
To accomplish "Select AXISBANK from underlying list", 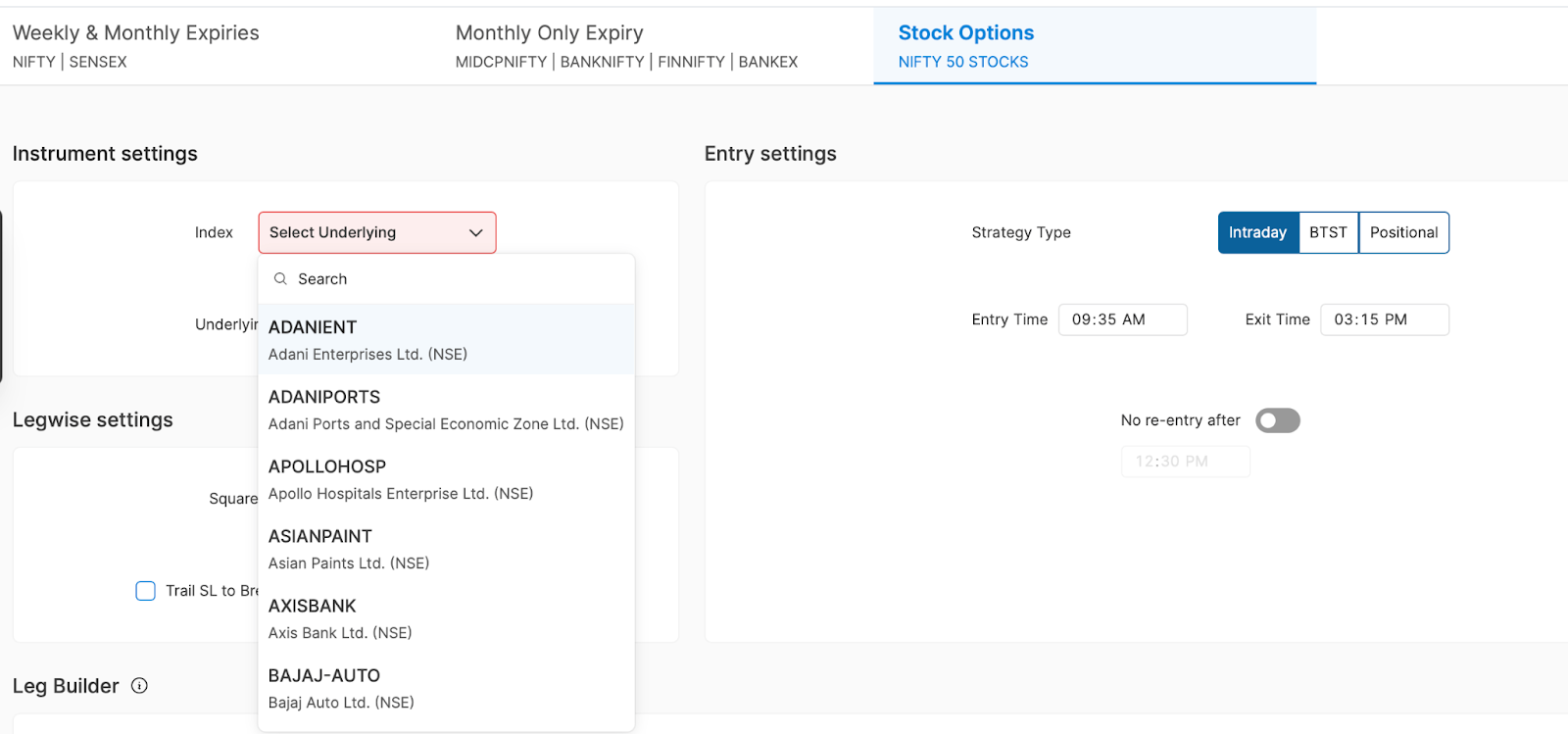I will pos(446,617).
